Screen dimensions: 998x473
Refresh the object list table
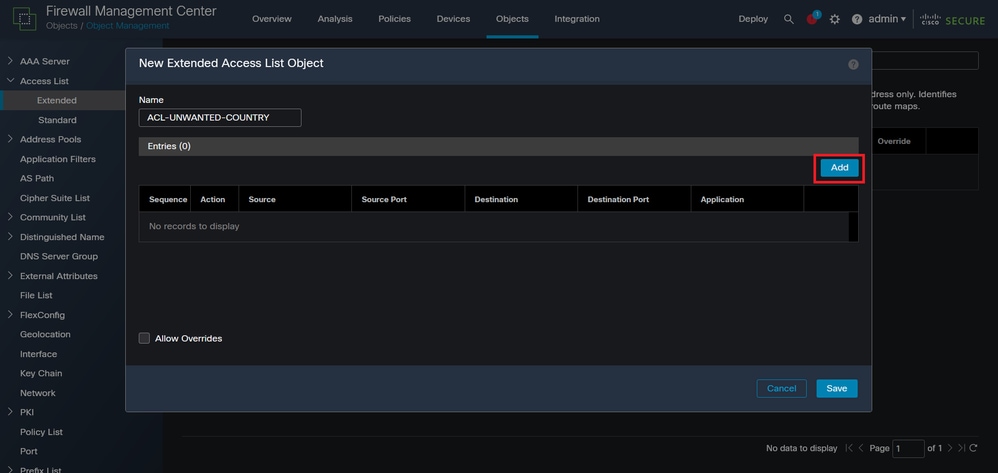(x=973, y=448)
